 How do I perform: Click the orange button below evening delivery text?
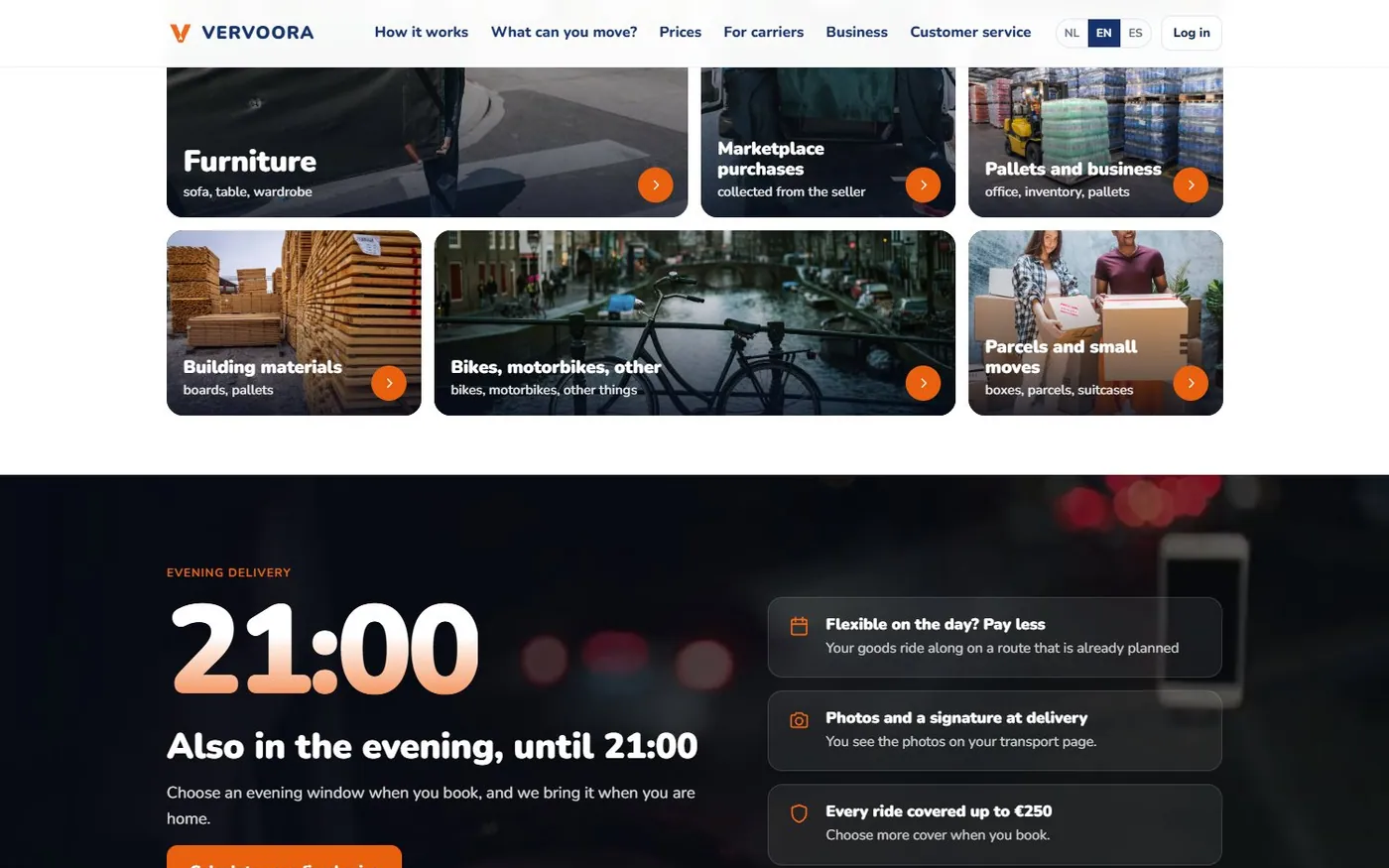click(284, 857)
